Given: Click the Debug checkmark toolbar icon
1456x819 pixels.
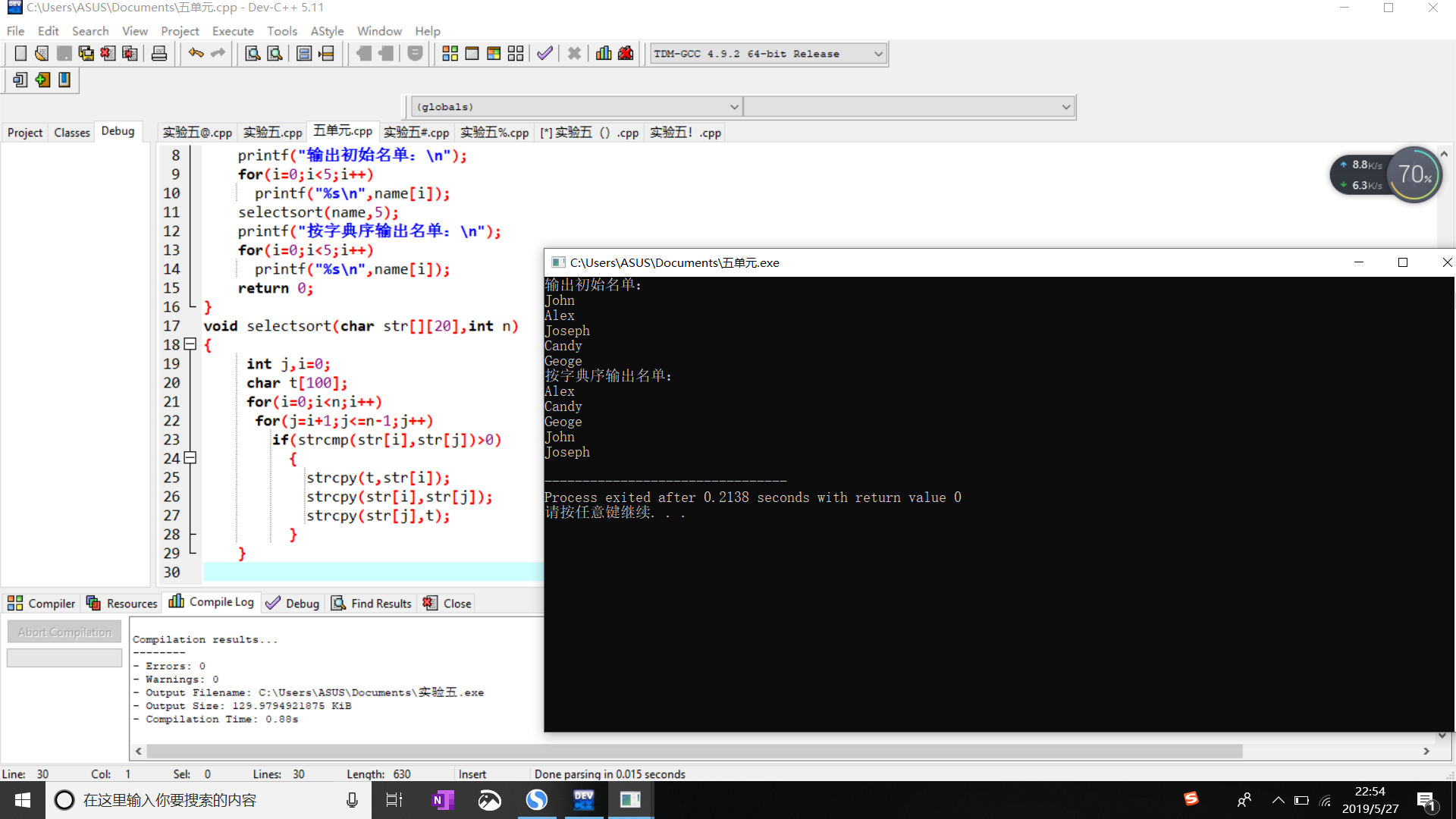Looking at the screenshot, I should pyautogui.click(x=544, y=54).
